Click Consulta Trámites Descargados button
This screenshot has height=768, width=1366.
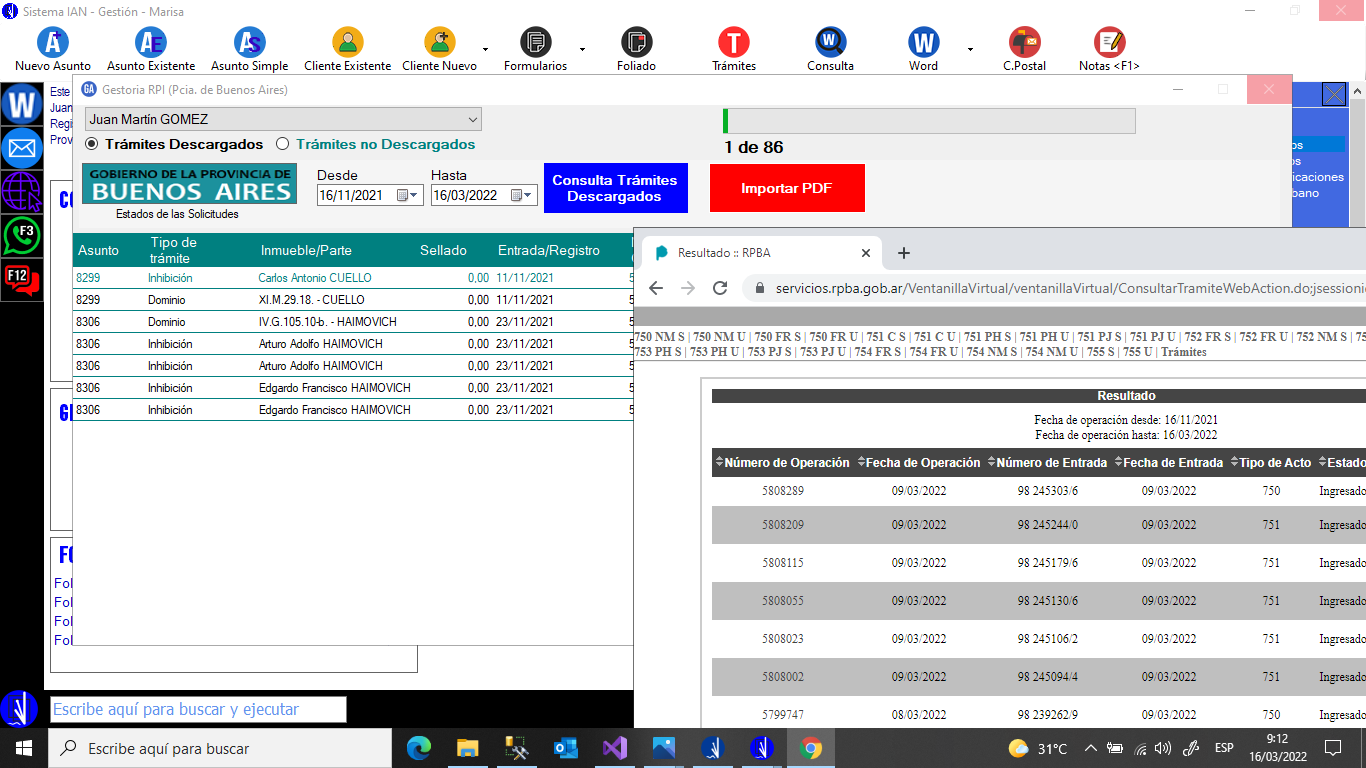tap(615, 188)
